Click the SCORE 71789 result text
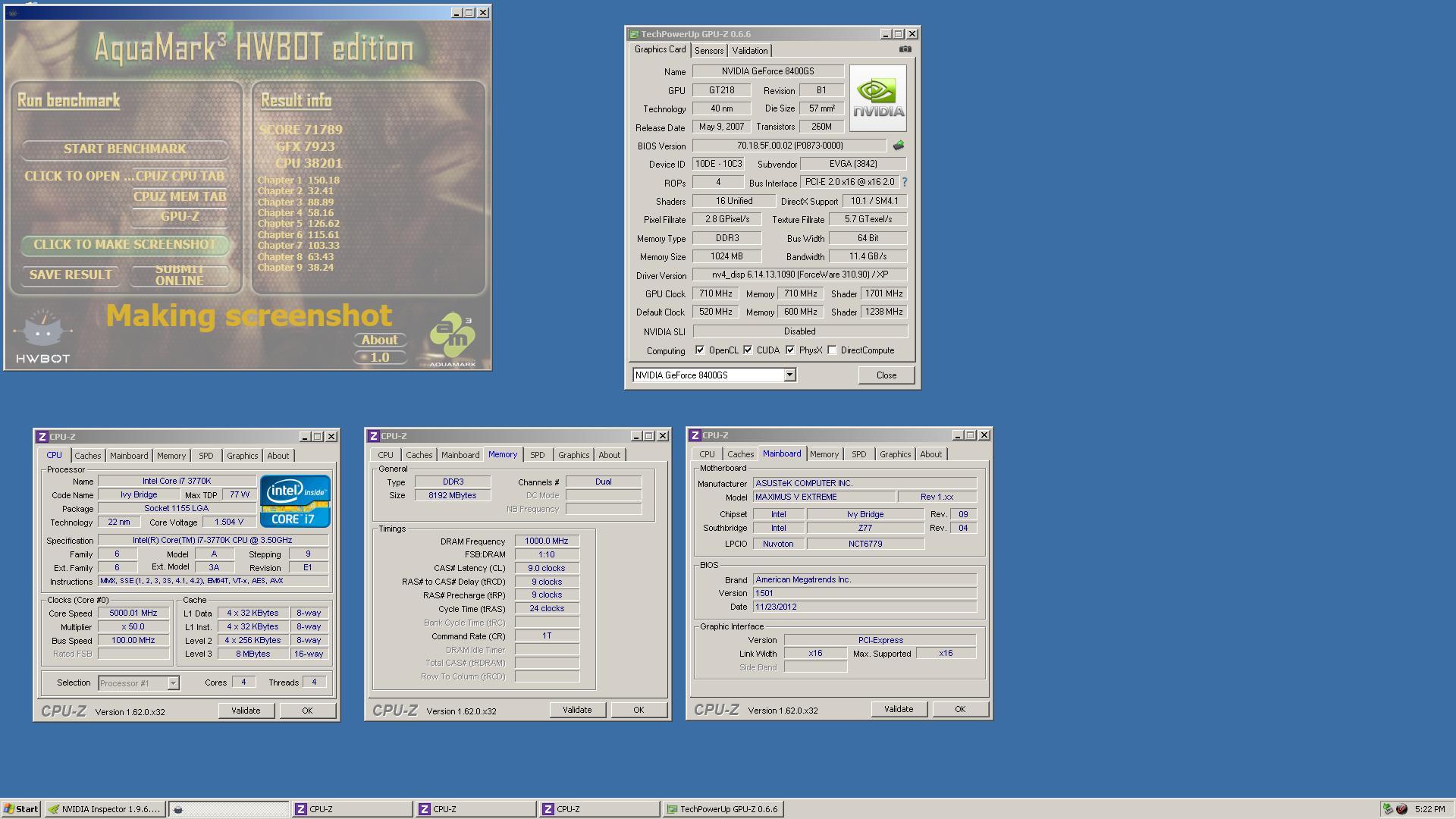 coord(300,130)
